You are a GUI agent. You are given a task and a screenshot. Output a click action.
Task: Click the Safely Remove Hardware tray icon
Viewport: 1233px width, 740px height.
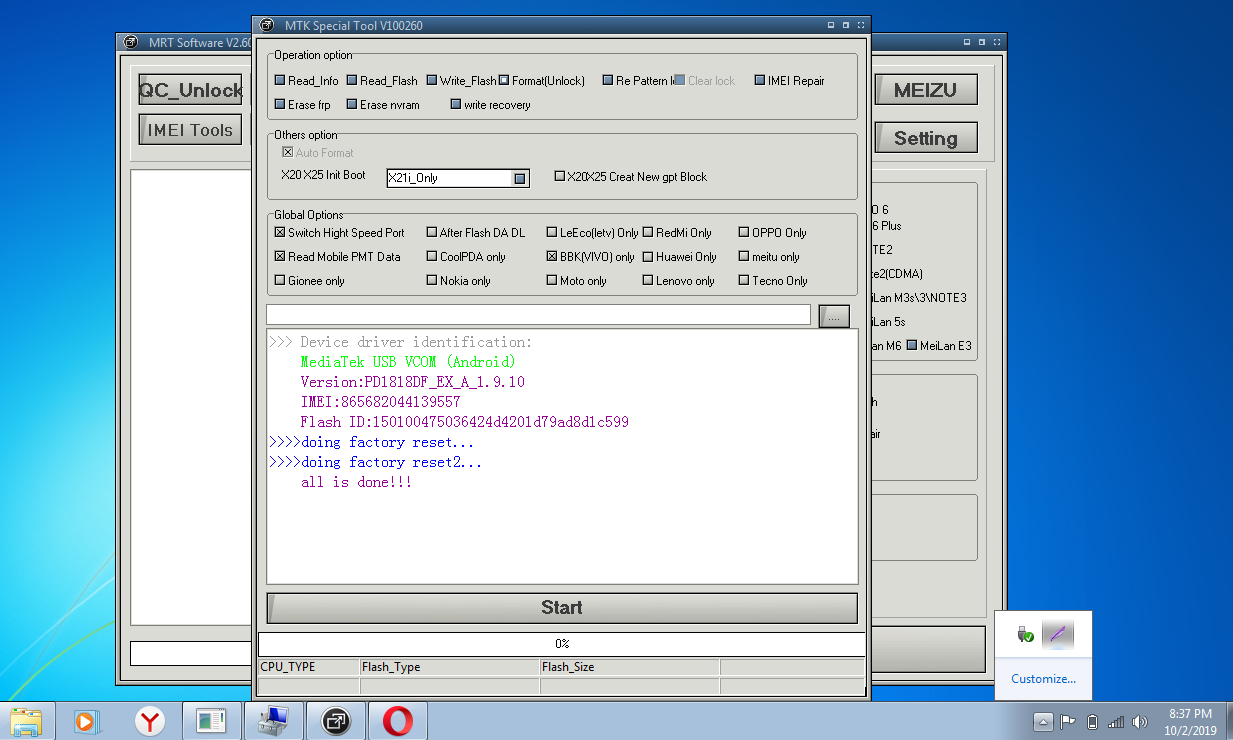point(1025,635)
